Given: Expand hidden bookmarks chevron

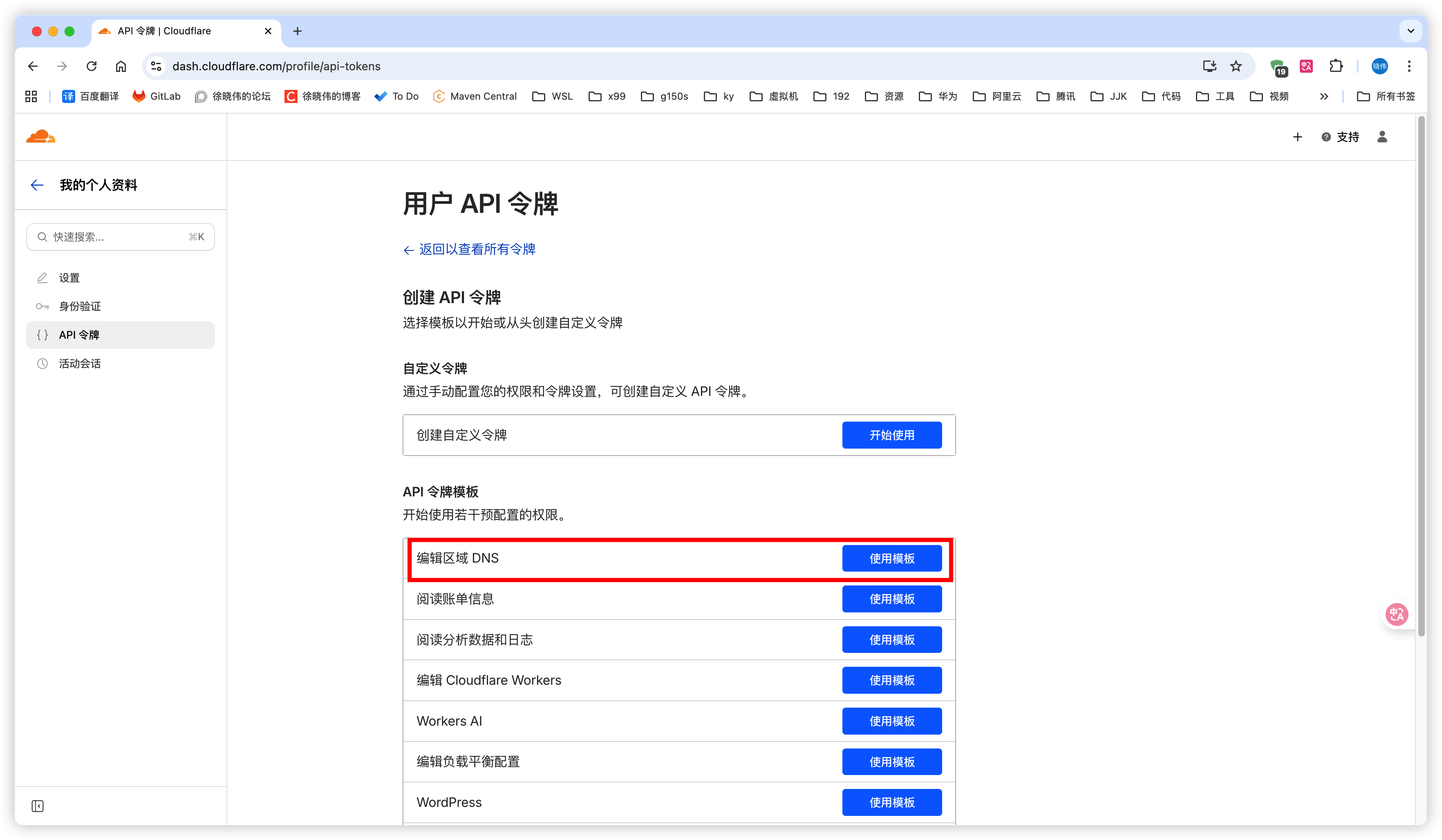Looking at the screenshot, I should coord(1323,96).
